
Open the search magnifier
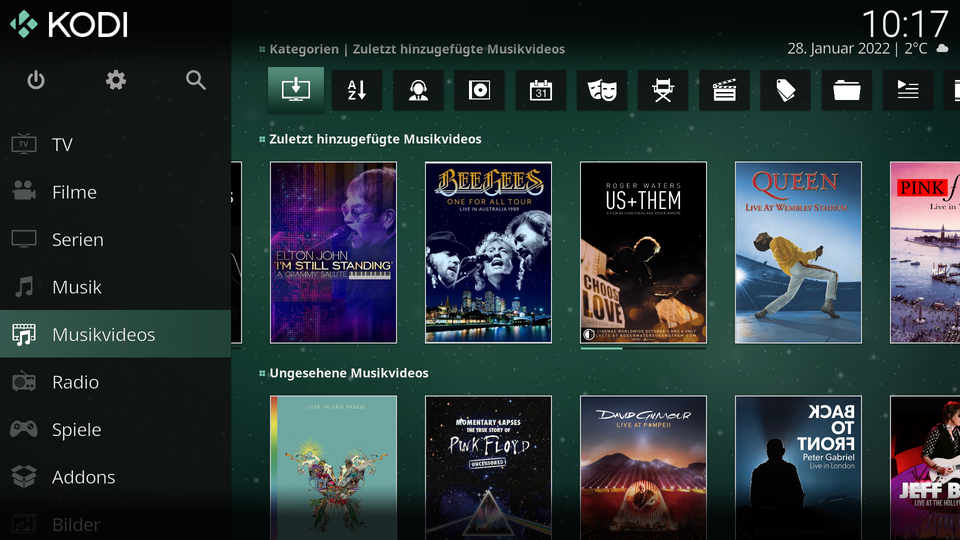(x=196, y=80)
